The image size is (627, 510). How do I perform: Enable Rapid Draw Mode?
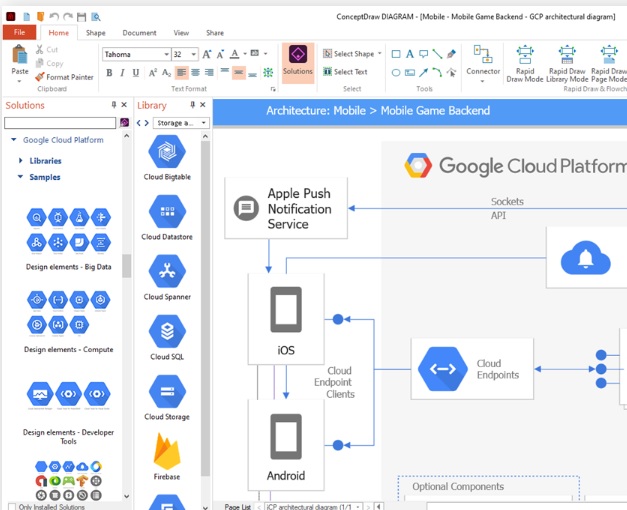(525, 64)
